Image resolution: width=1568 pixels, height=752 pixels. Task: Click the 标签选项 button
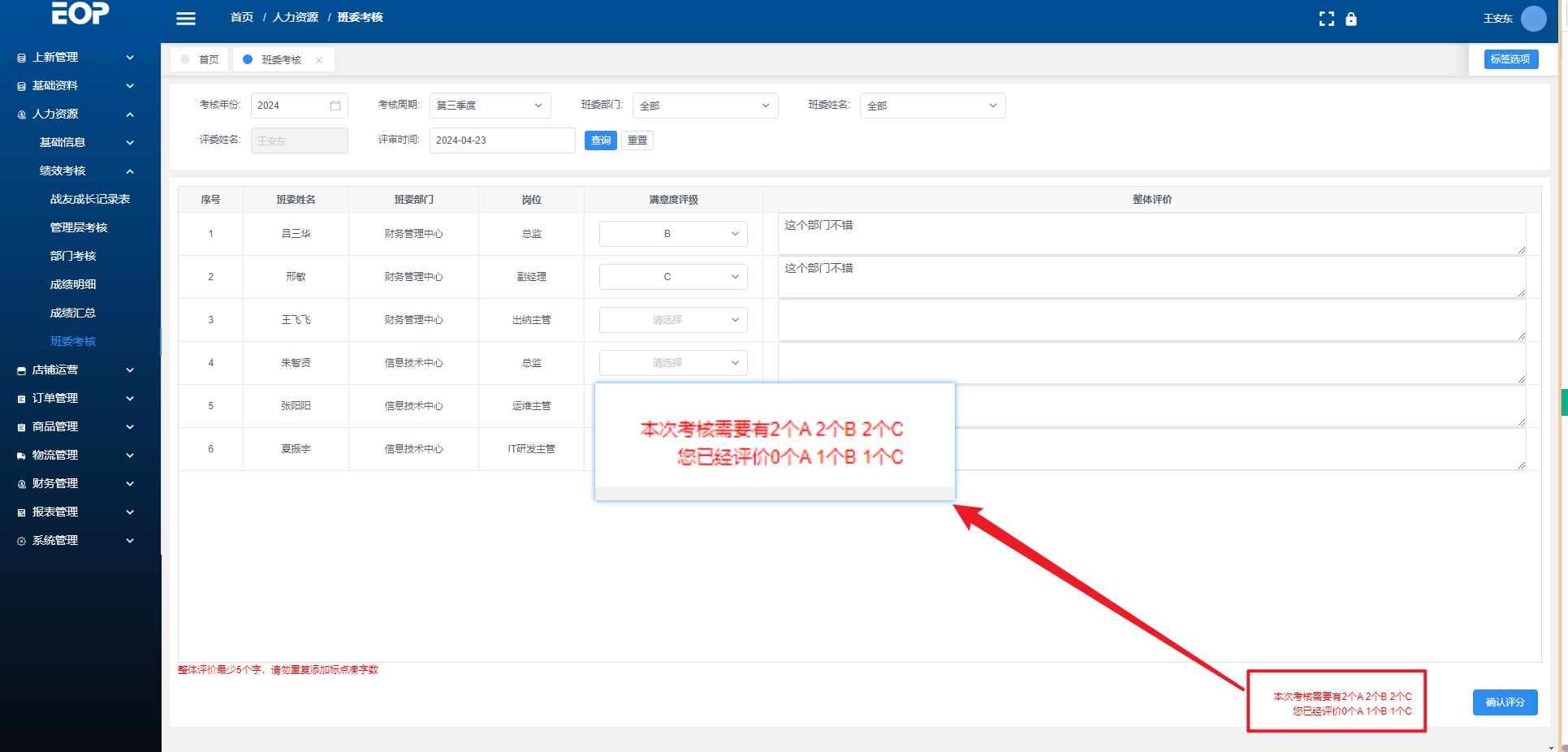pos(1510,59)
